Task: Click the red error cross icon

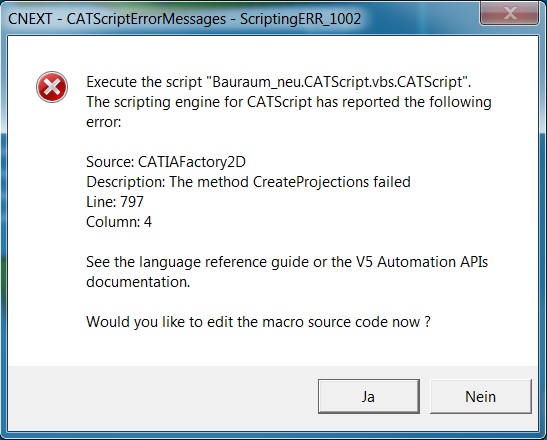Action: coord(52,87)
